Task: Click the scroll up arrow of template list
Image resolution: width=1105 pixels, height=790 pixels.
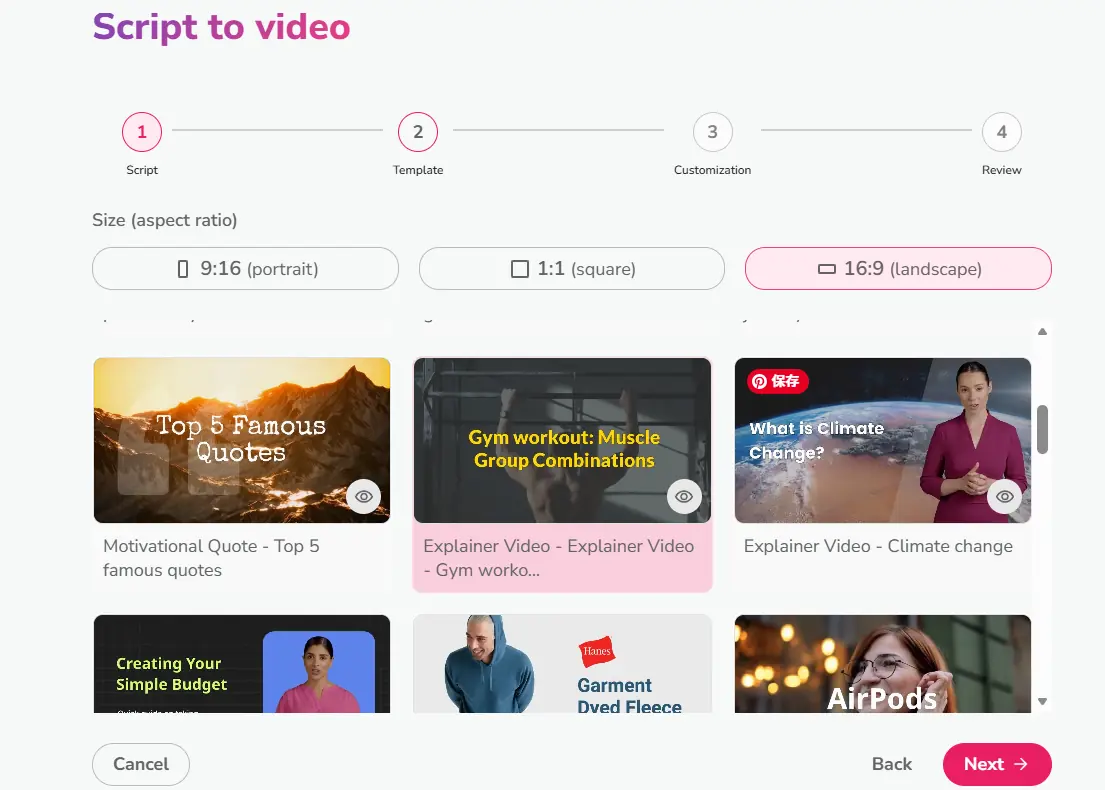Action: click(x=1042, y=331)
